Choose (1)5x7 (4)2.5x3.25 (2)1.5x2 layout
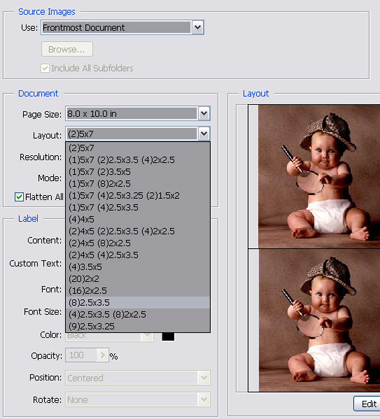Image resolution: width=380 pixels, height=419 pixels. (x=138, y=195)
